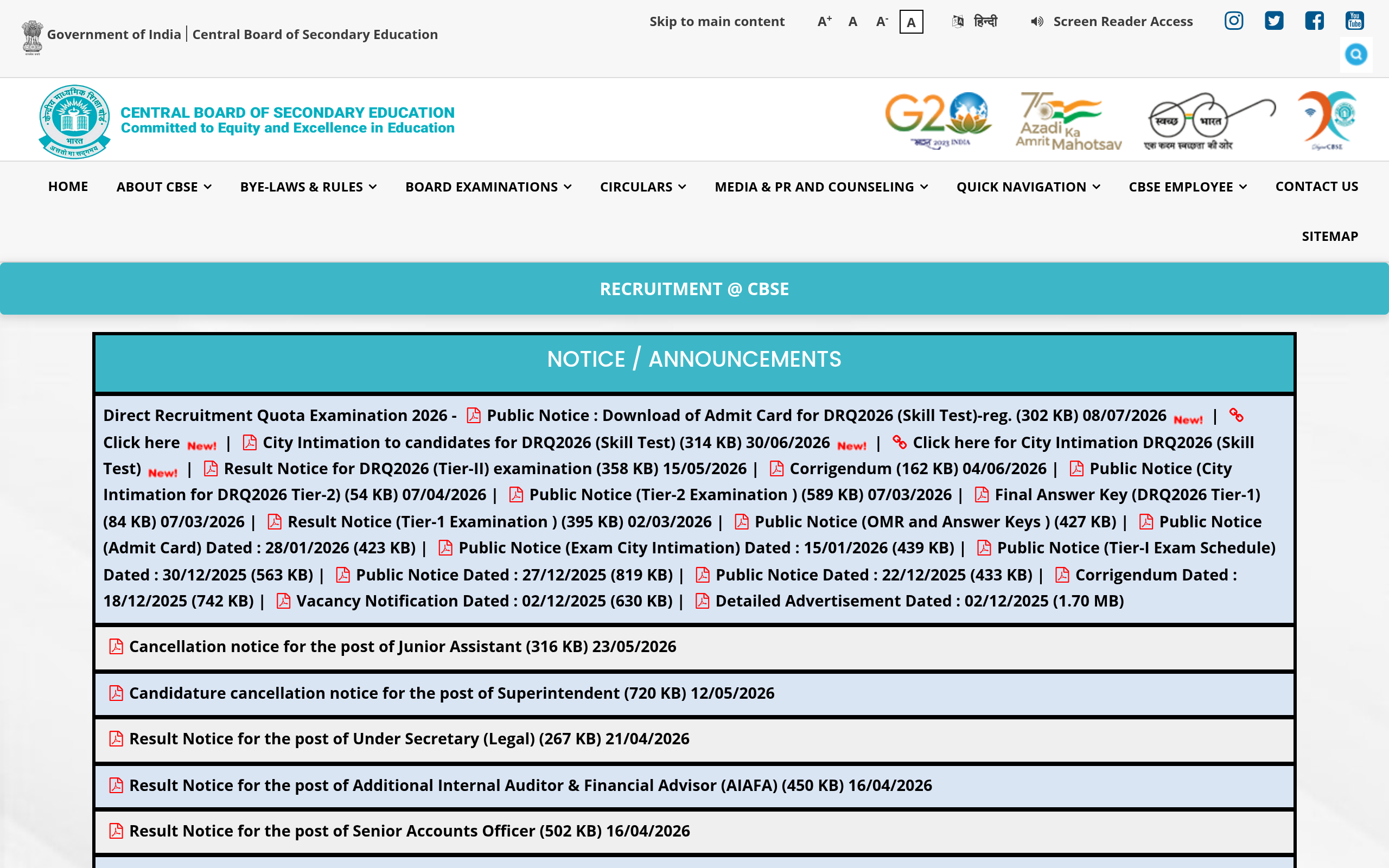
Task: Reset font size with normal A button
Action: [x=853, y=22]
